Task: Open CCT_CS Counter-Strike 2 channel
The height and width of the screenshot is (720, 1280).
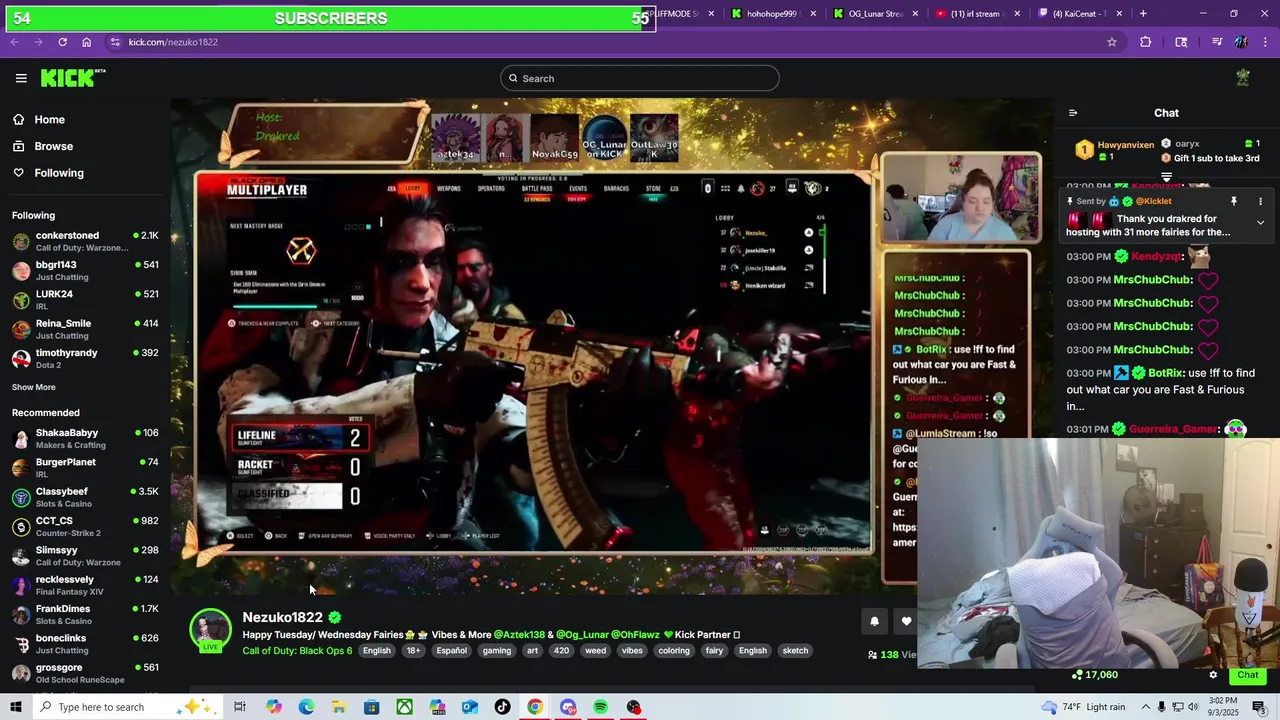Action: [x=85, y=526]
